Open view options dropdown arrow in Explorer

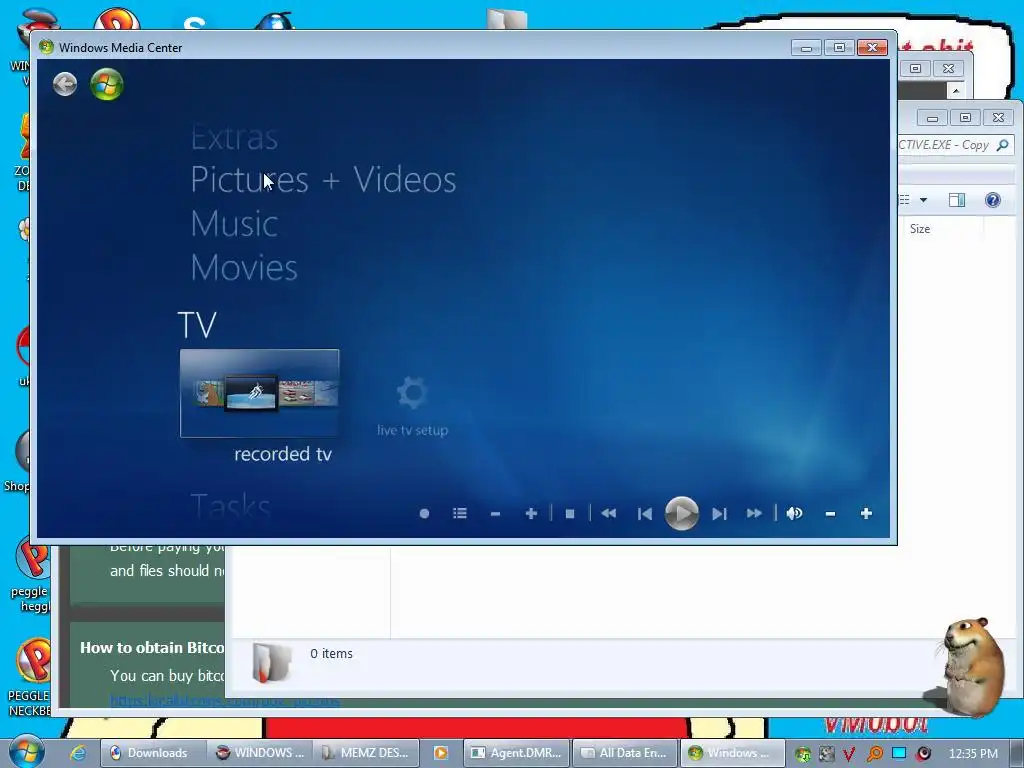923,200
